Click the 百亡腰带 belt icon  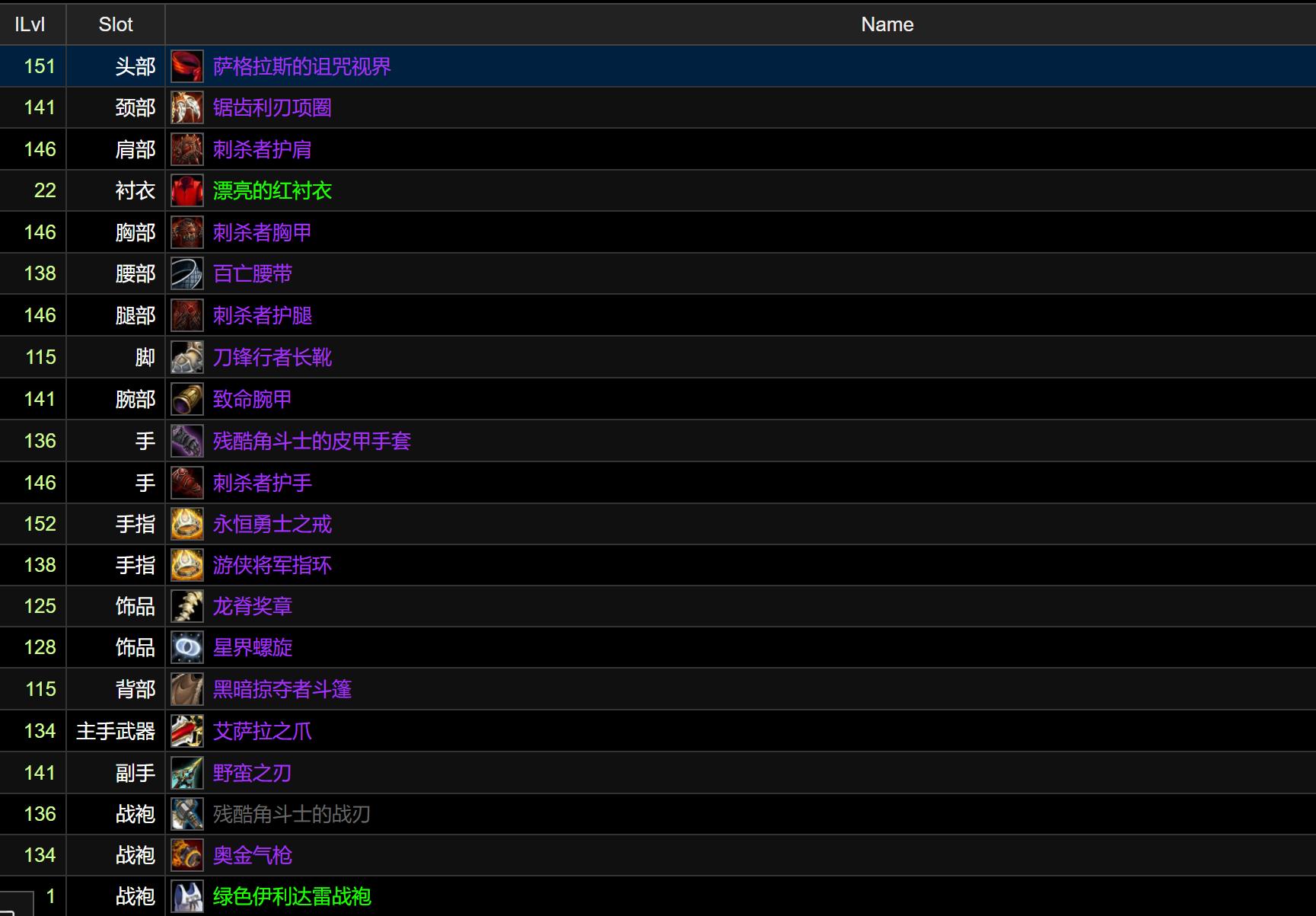coord(186,273)
